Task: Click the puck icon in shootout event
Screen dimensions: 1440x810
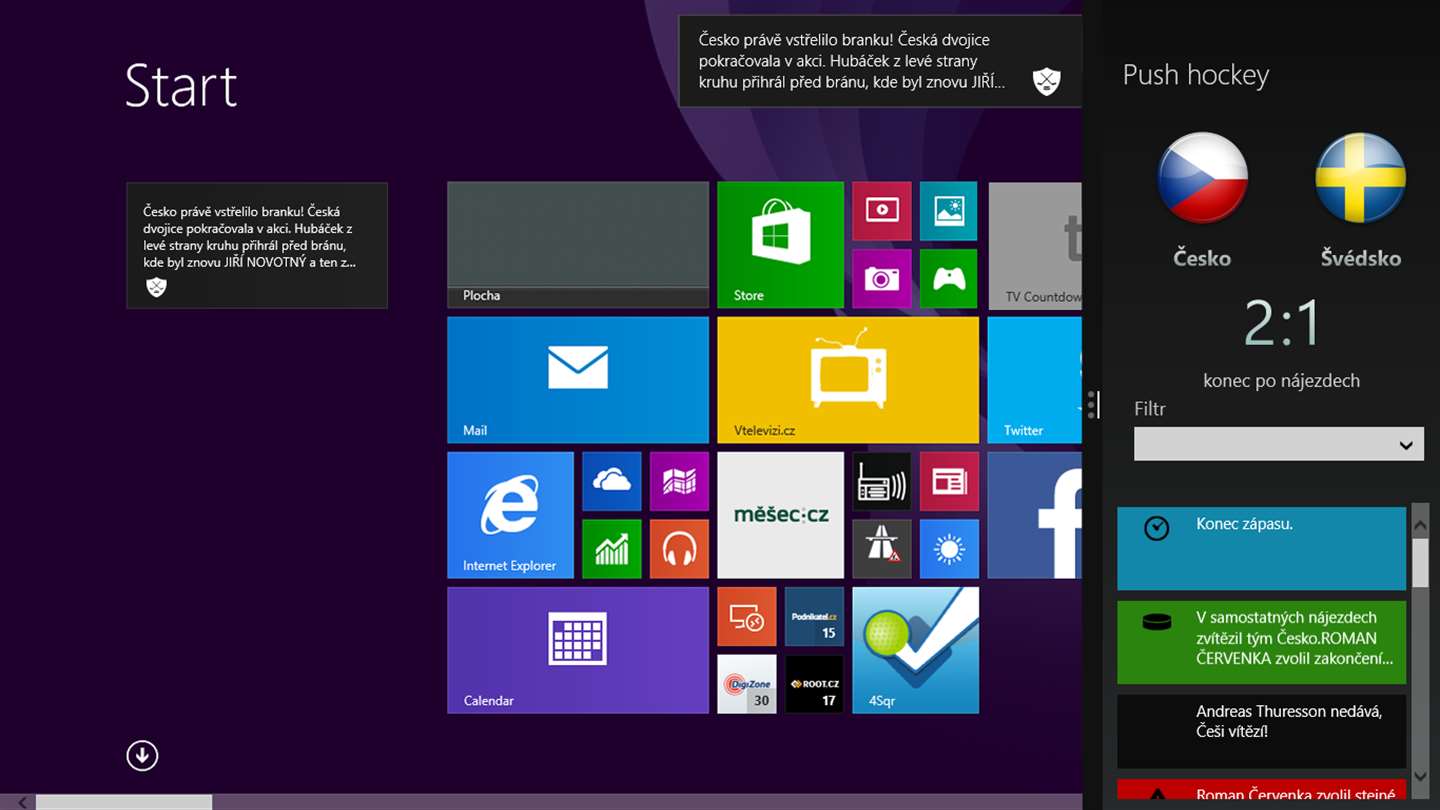Action: coord(1156,622)
